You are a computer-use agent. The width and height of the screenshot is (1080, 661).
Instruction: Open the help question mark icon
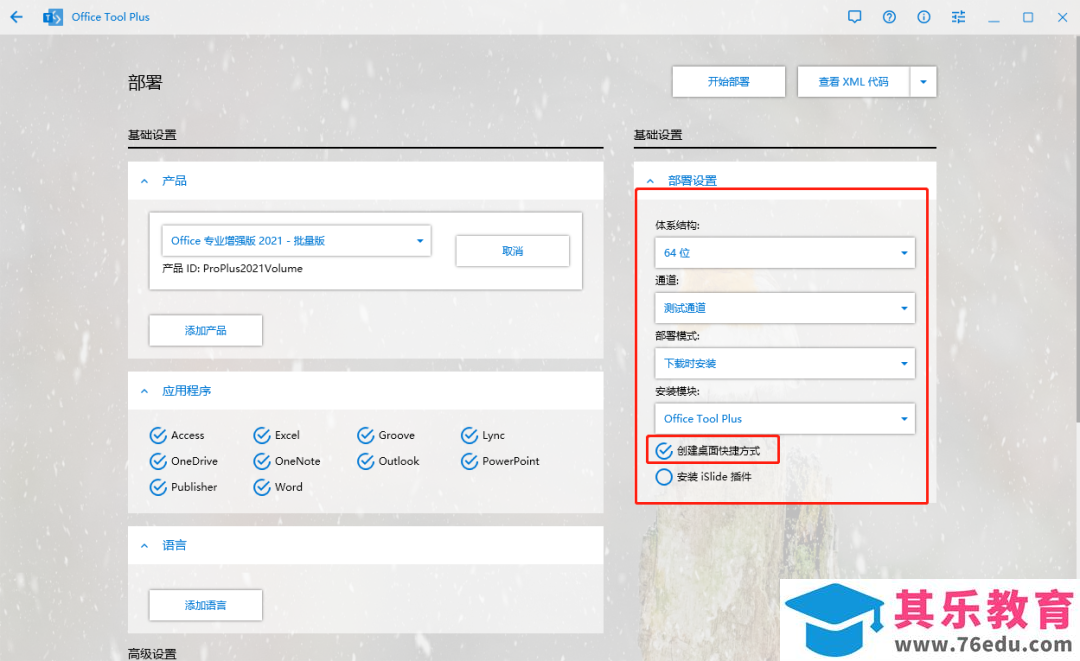889,17
